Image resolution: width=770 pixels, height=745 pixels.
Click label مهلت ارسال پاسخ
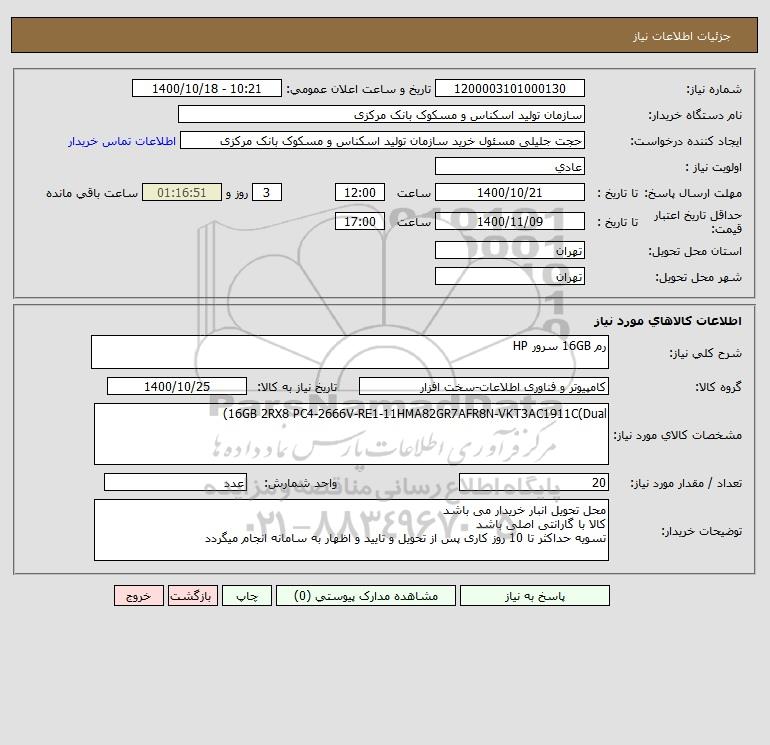[692, 193]
